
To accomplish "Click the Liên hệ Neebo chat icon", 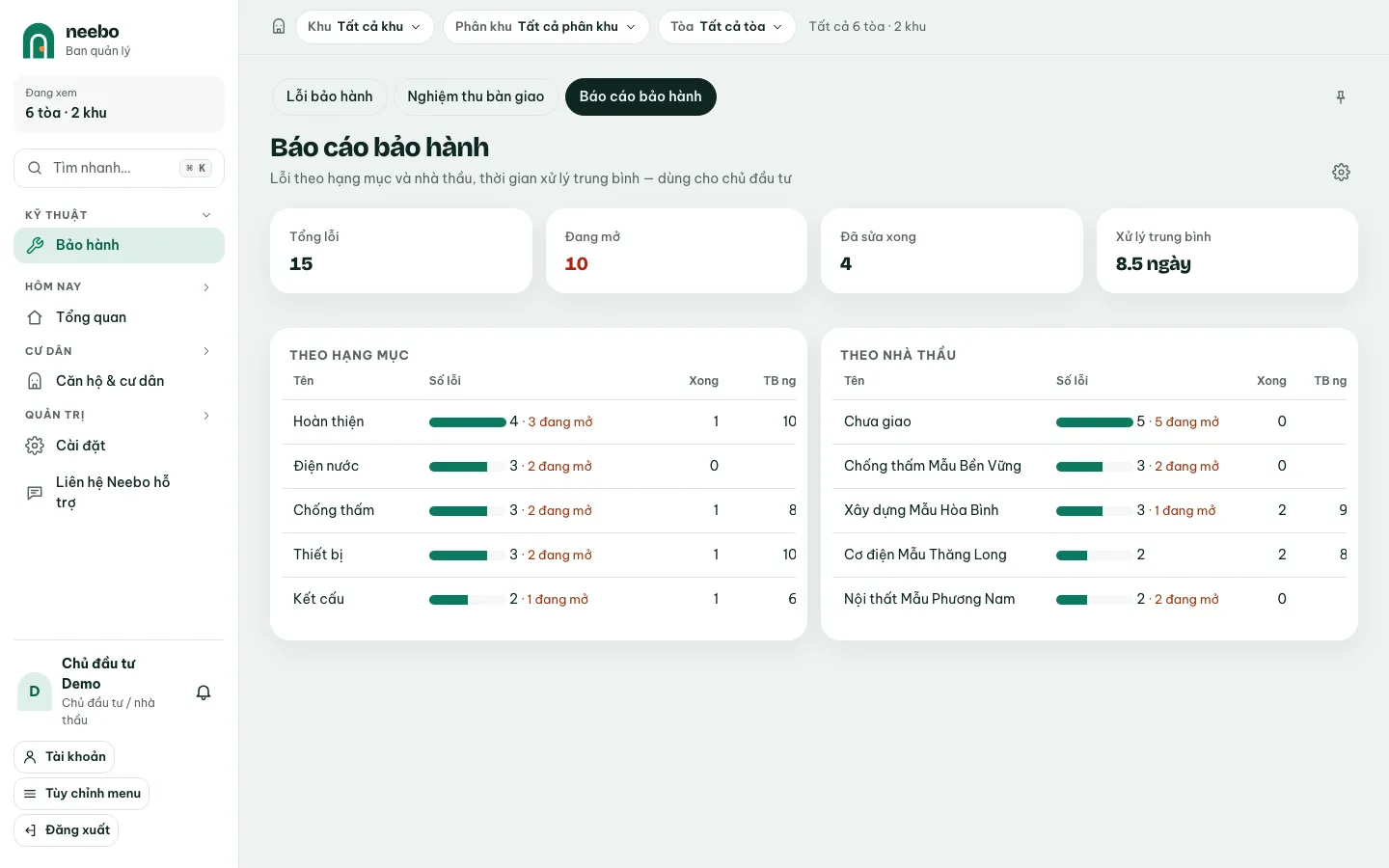I will [35, 493].
